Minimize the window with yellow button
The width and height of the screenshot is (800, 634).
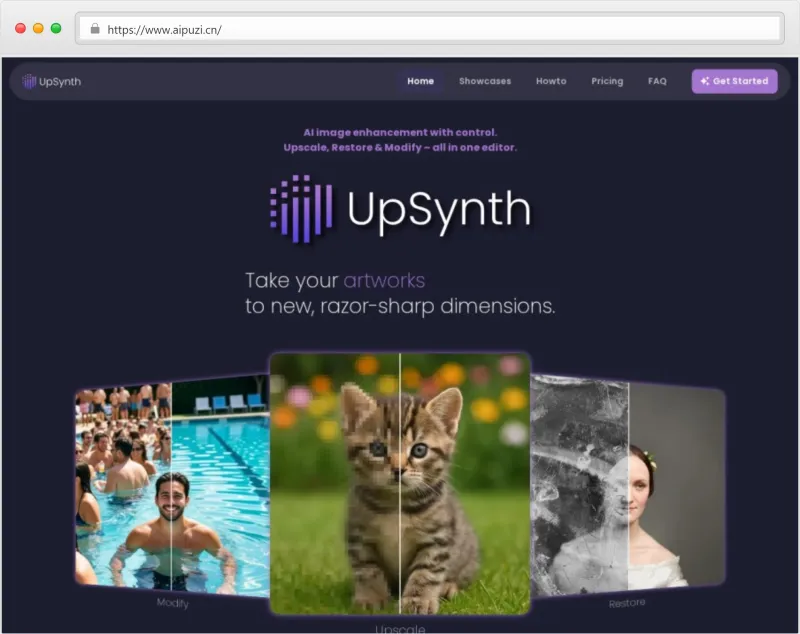[38, 29]
